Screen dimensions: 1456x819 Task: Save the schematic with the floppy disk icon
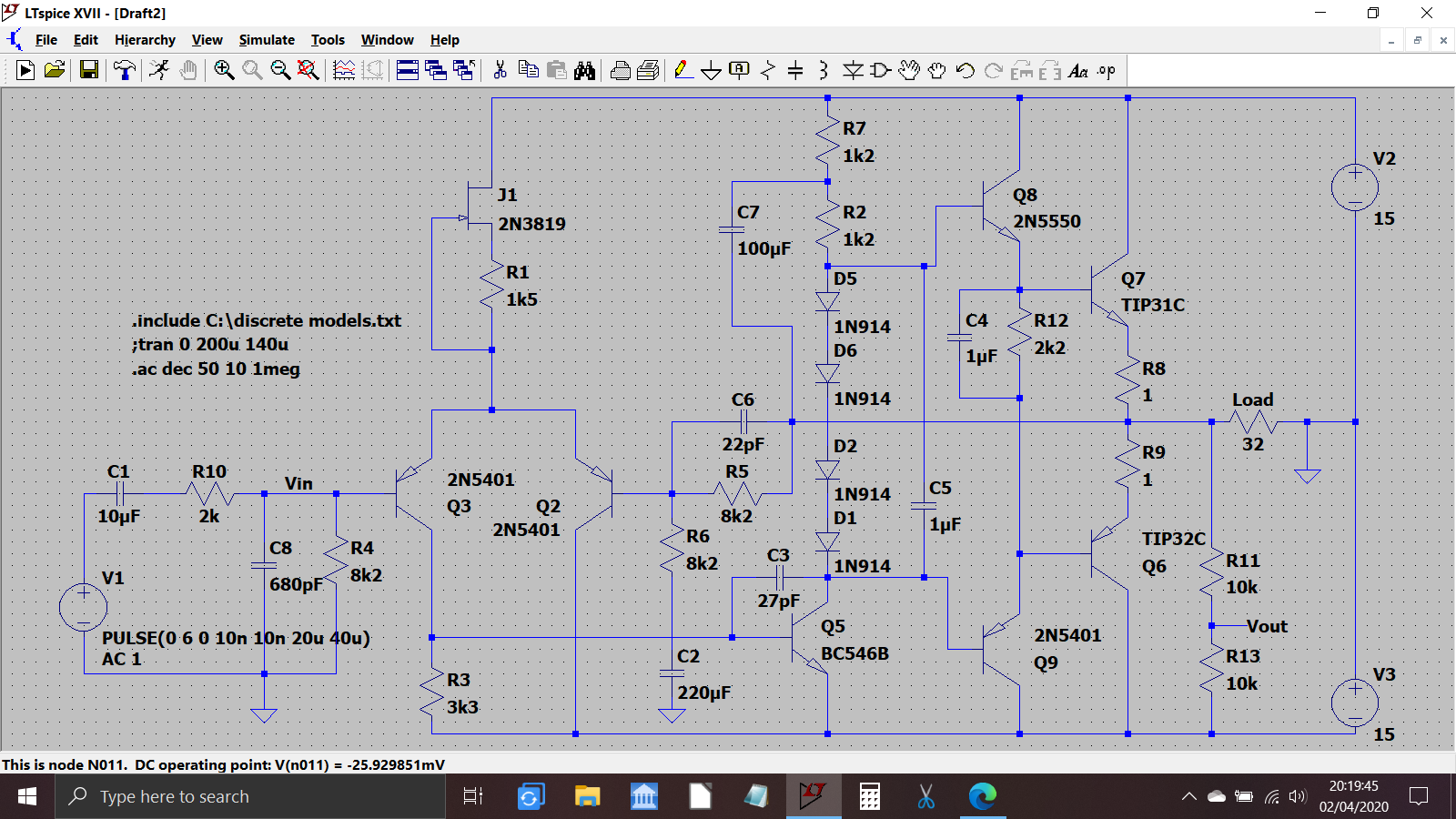[89, 70]
